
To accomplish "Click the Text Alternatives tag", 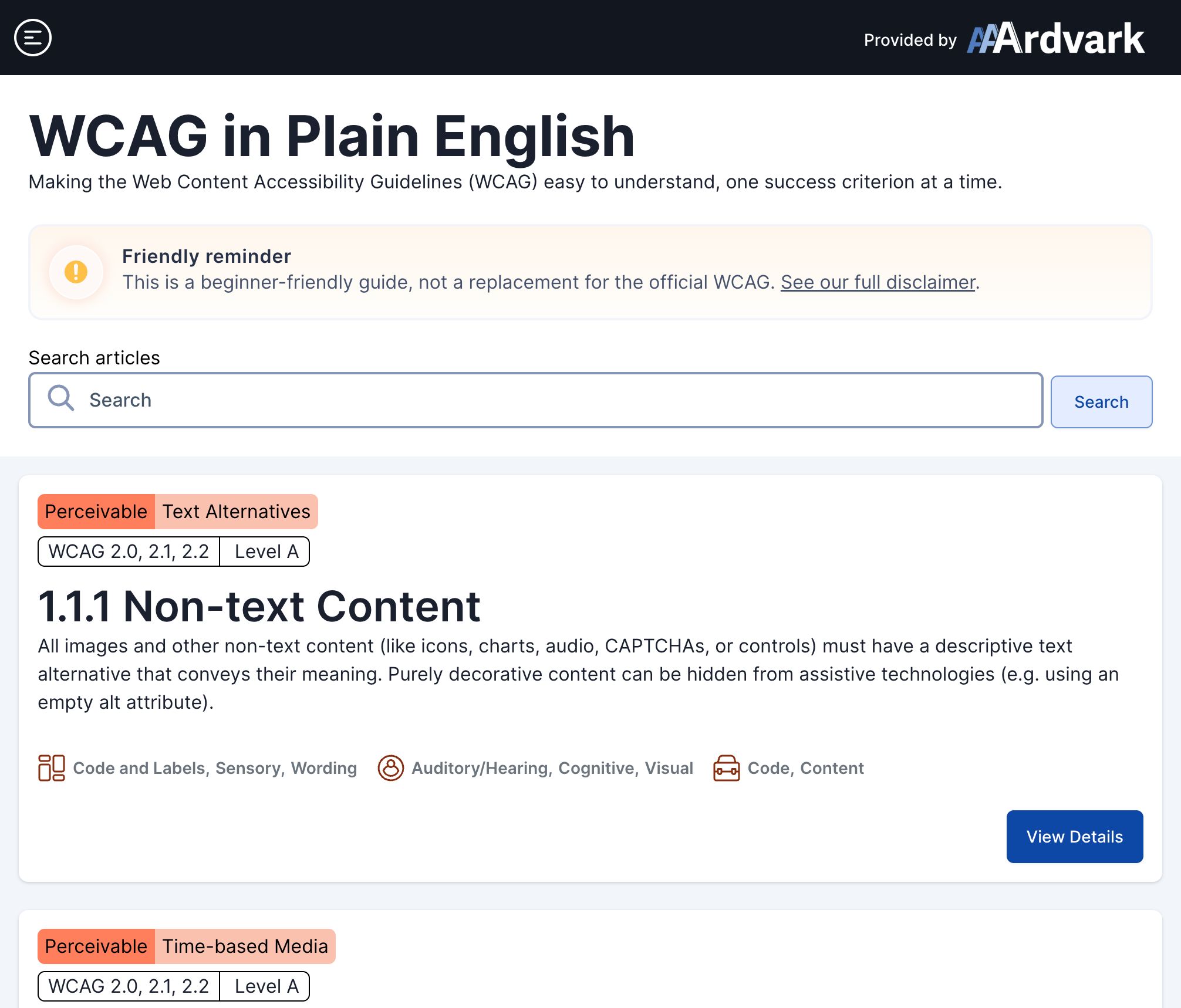I will [237, 512].
